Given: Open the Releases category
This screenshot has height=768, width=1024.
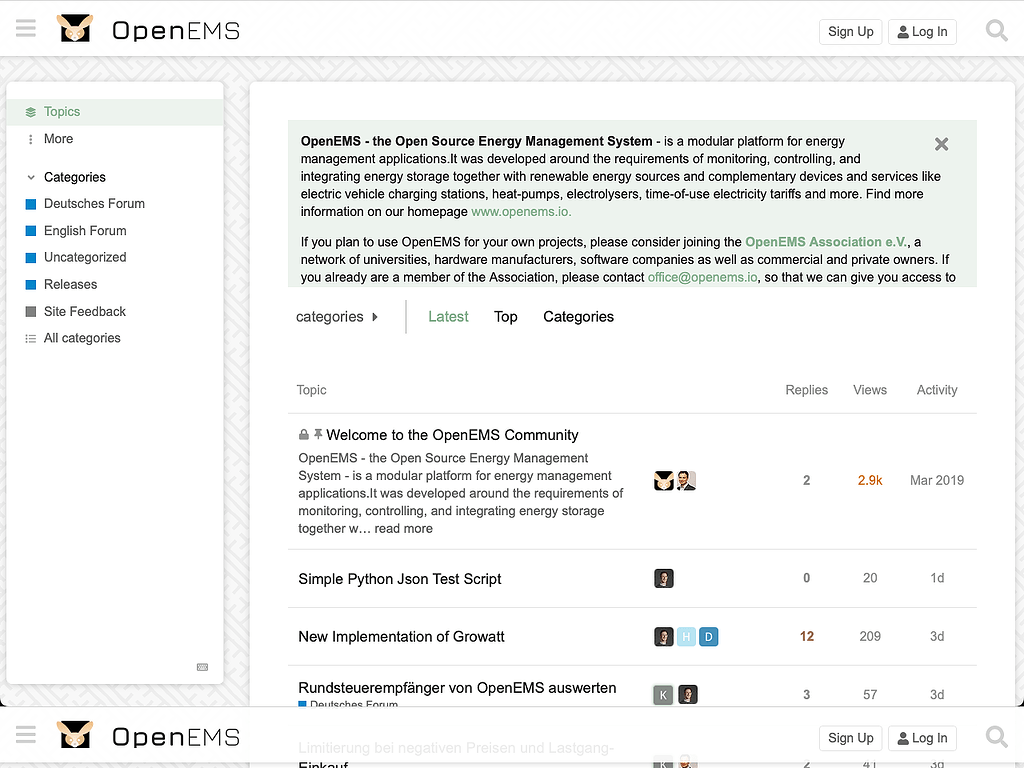Looking at the screenshot, I should [68, 284].
